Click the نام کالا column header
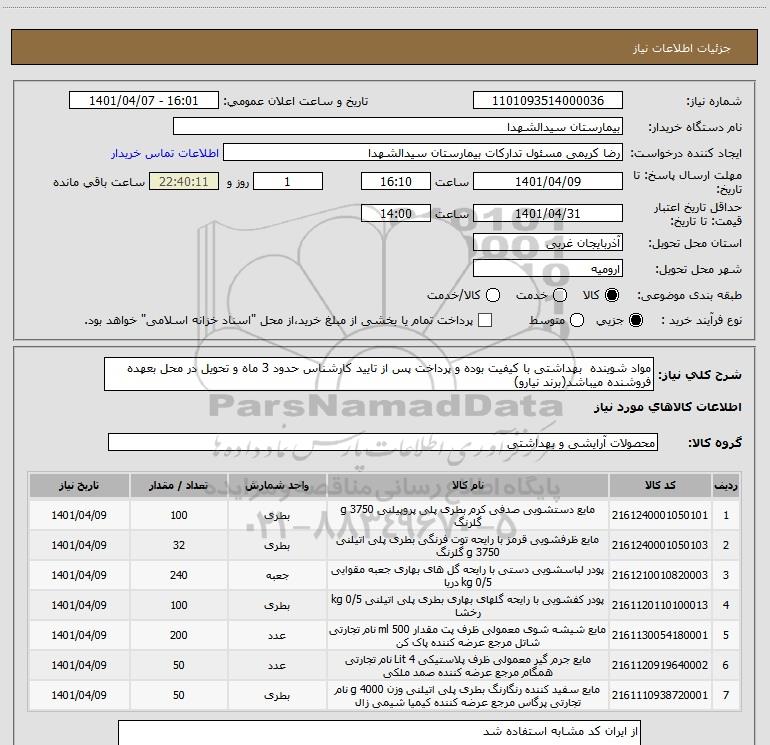The width and height of the screenshot is (770, 745). click(x=468, y=486)
